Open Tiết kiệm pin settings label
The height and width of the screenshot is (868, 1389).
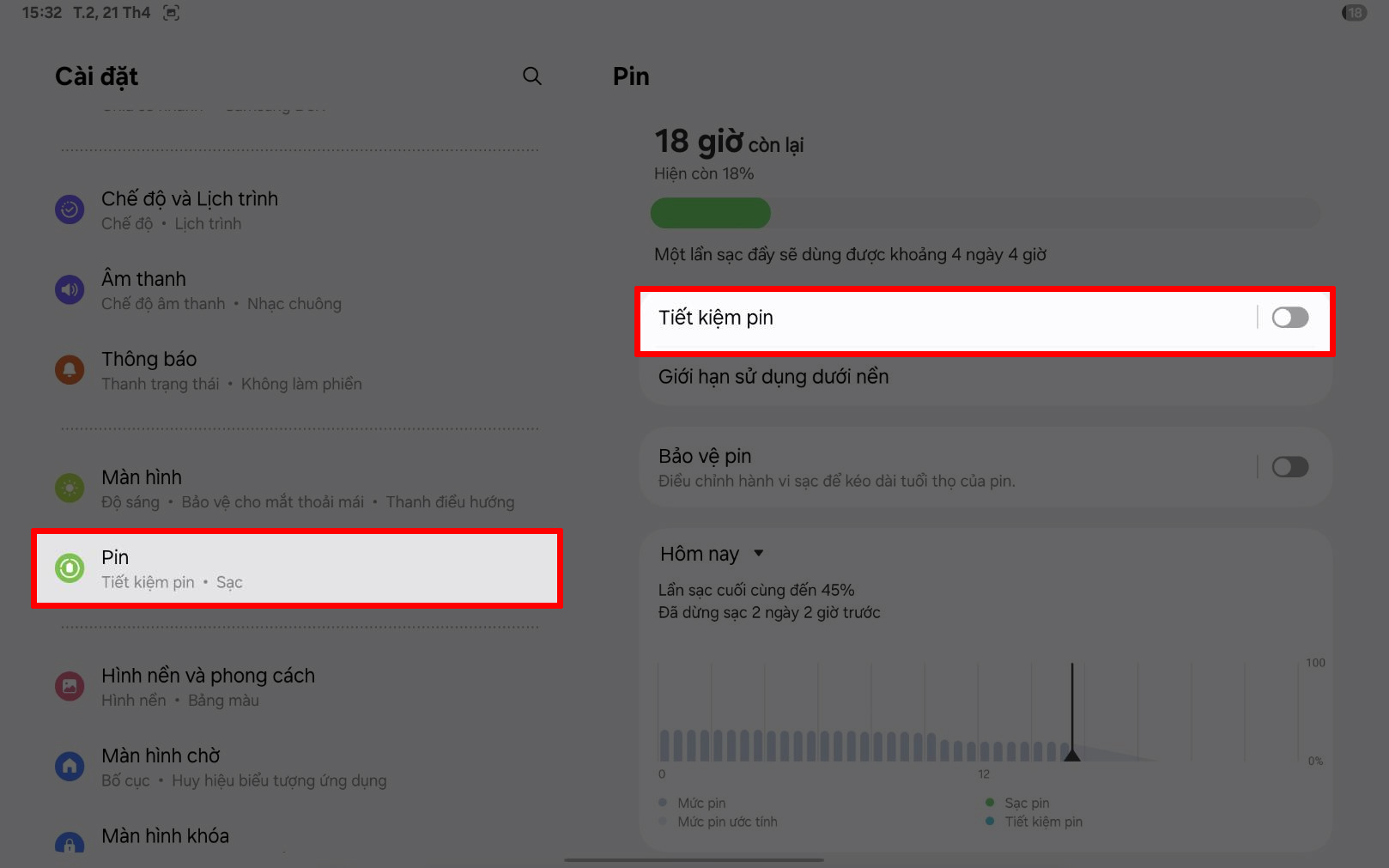click(x=715, y=318)
